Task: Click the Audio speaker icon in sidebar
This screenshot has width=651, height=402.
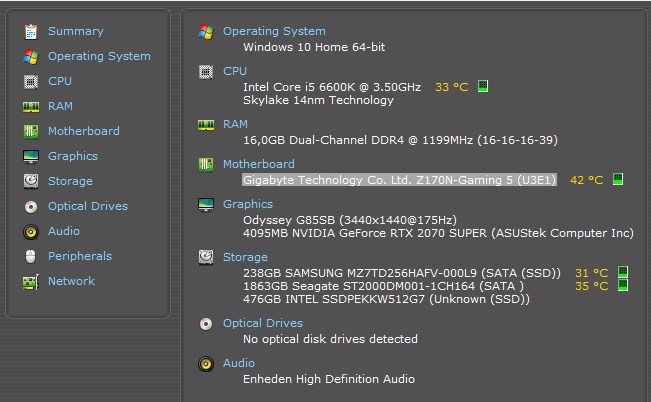Action: (31, 232)
